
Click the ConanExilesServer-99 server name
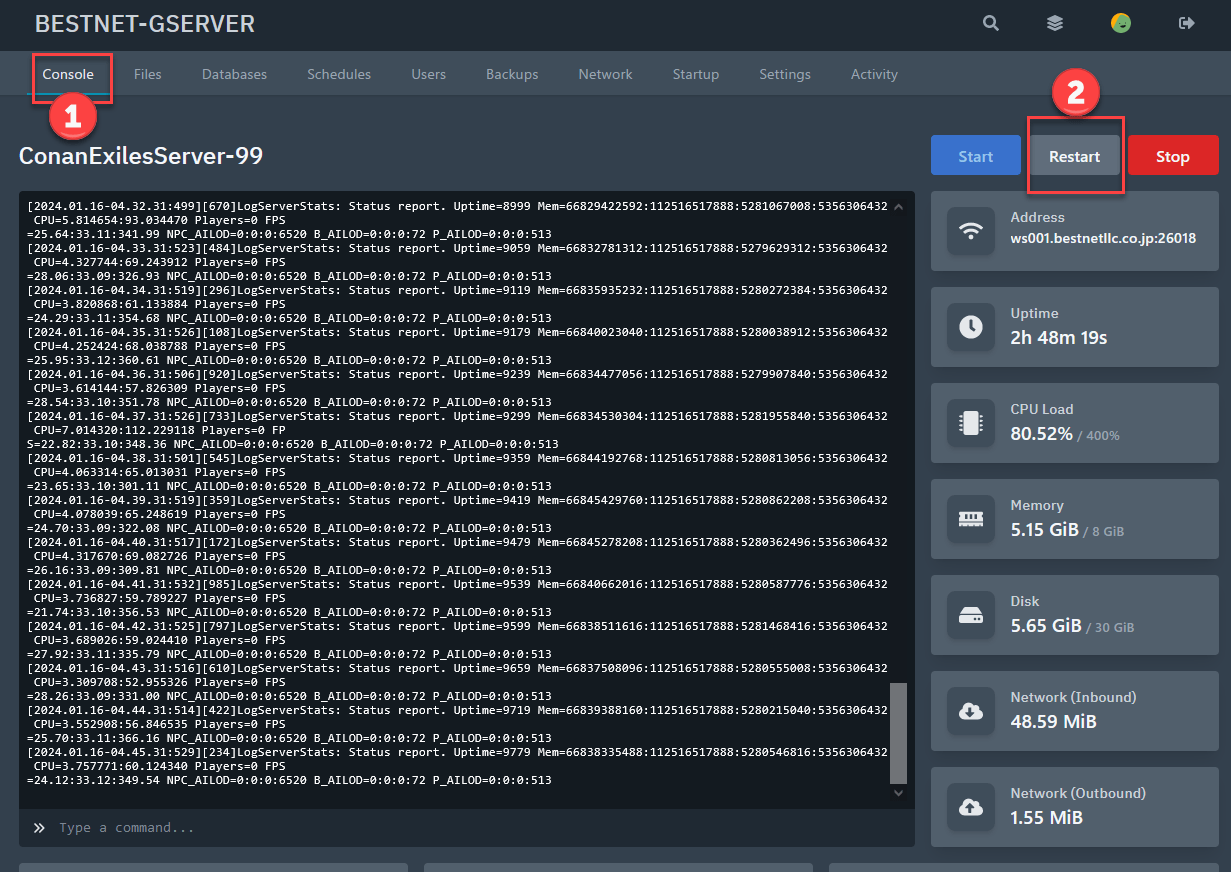(141, 155)
